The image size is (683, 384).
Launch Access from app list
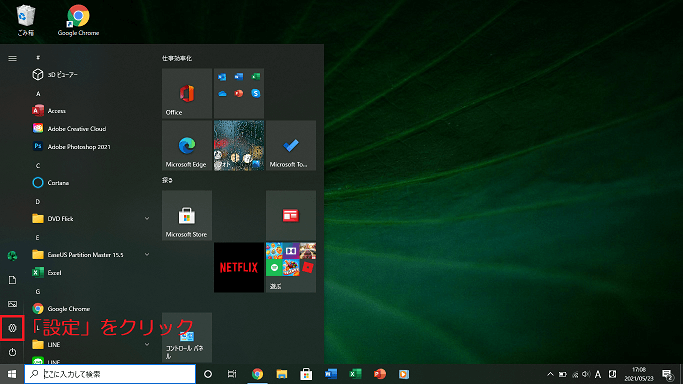point(91,111)
